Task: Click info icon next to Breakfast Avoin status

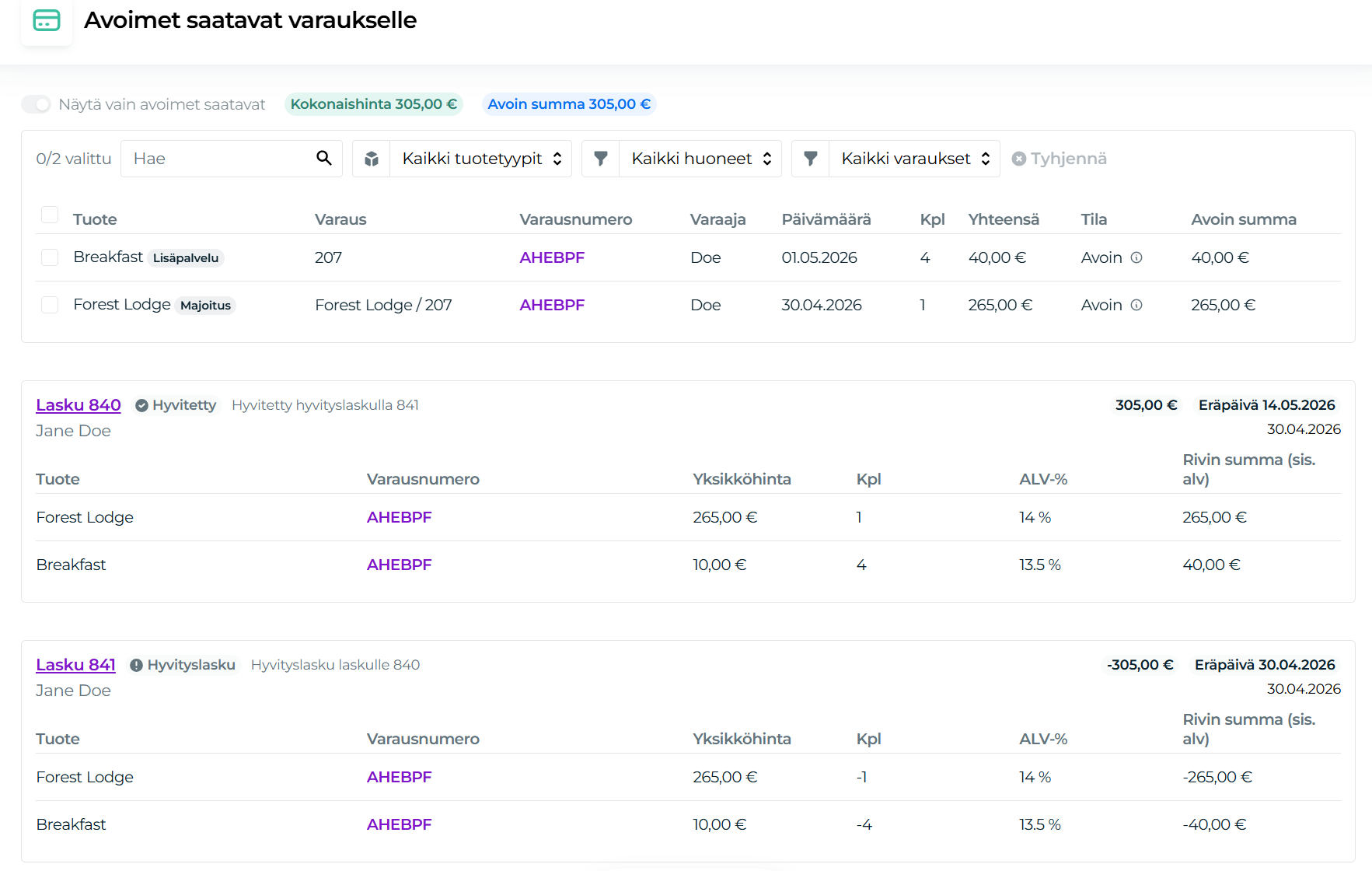Action: (1136, 257)
